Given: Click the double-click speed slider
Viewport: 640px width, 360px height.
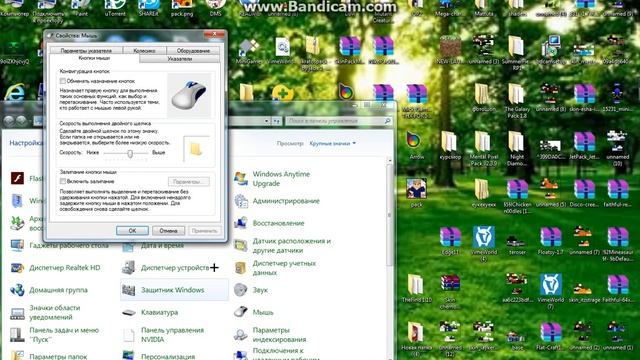Looking at the screenshot, I should (x=130, y=153).
